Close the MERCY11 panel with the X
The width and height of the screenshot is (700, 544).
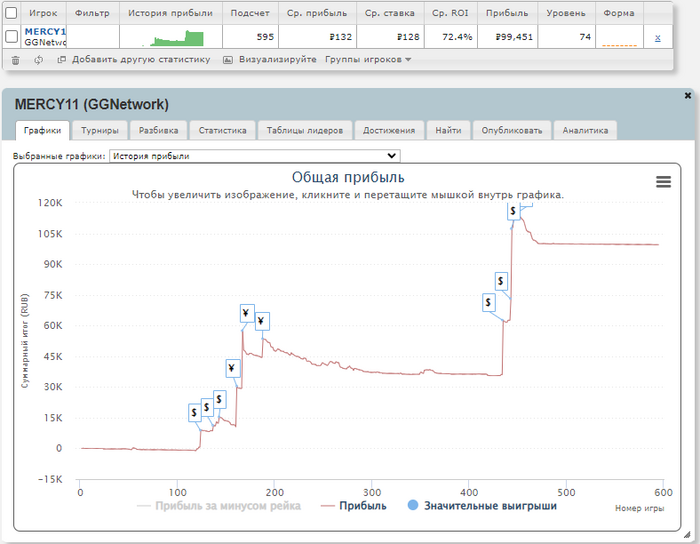coord(688,95)
